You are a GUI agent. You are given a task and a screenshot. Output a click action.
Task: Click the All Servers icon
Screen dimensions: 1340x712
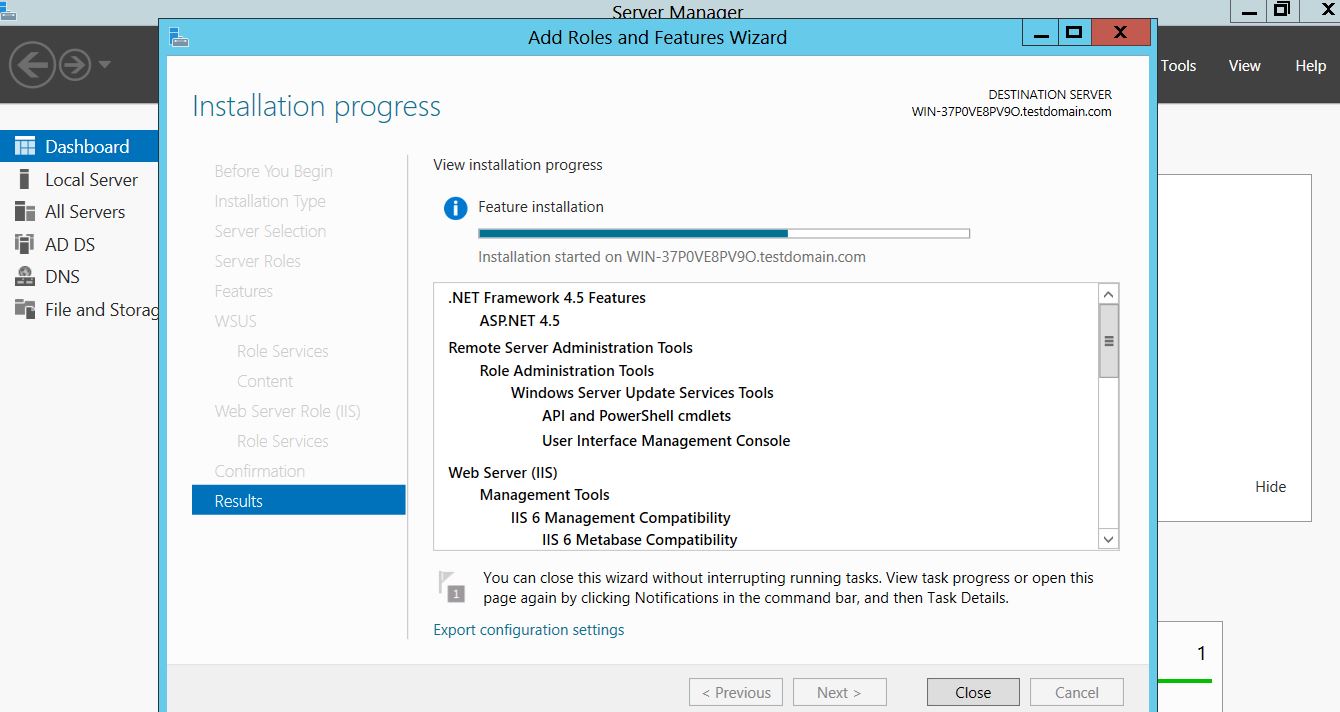(25, 212)
